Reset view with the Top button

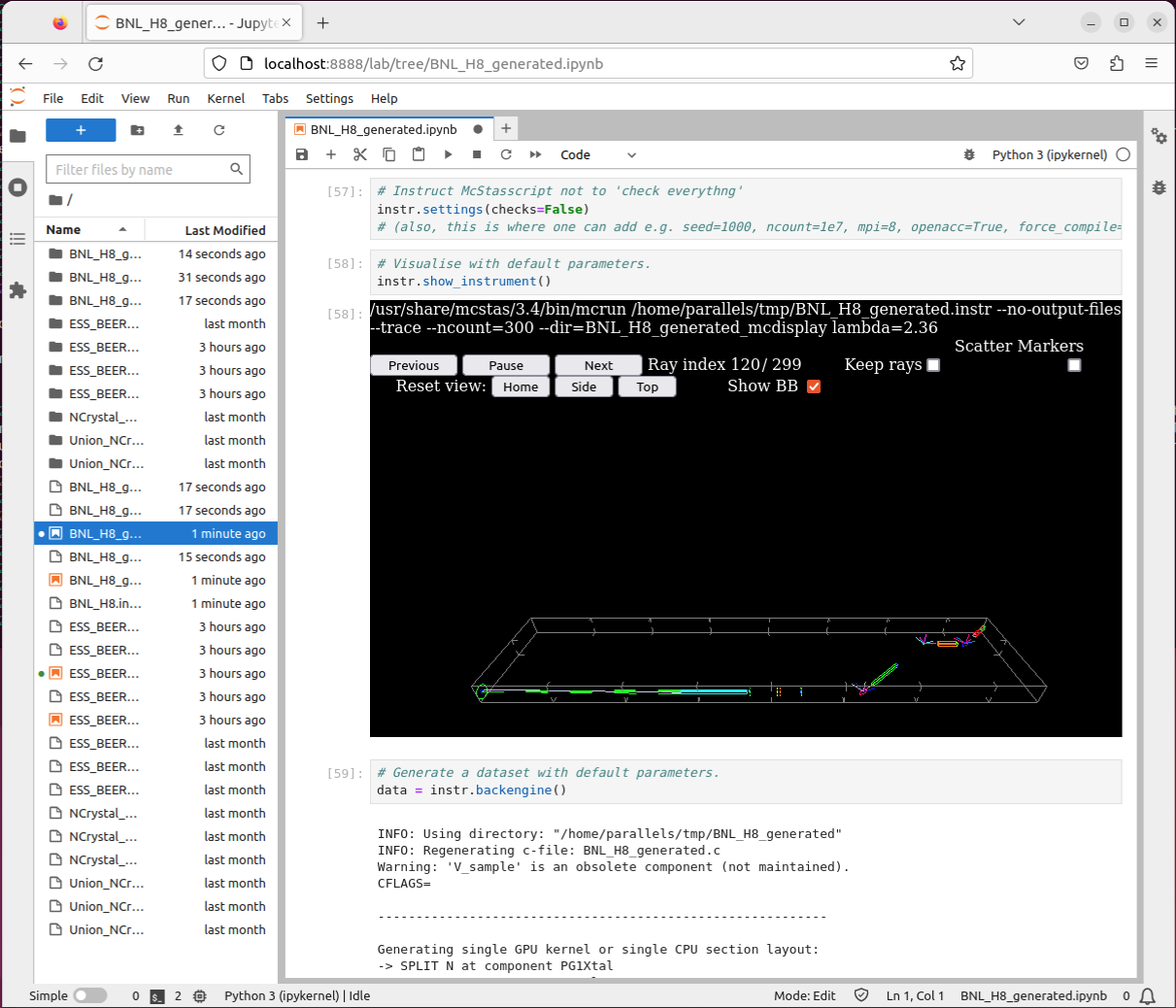[647, 386]
